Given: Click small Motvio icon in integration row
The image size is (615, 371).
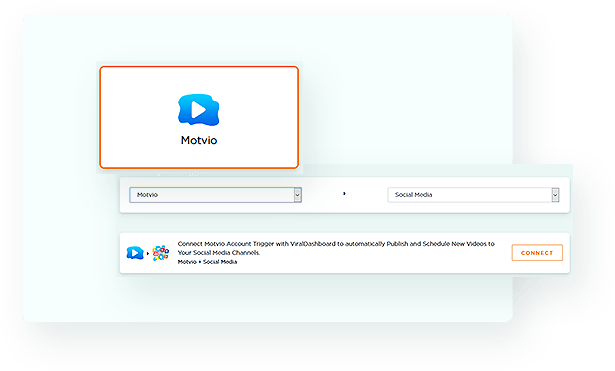Looking at the screenshot, I should pyautogui.click(x=135, y=253).
